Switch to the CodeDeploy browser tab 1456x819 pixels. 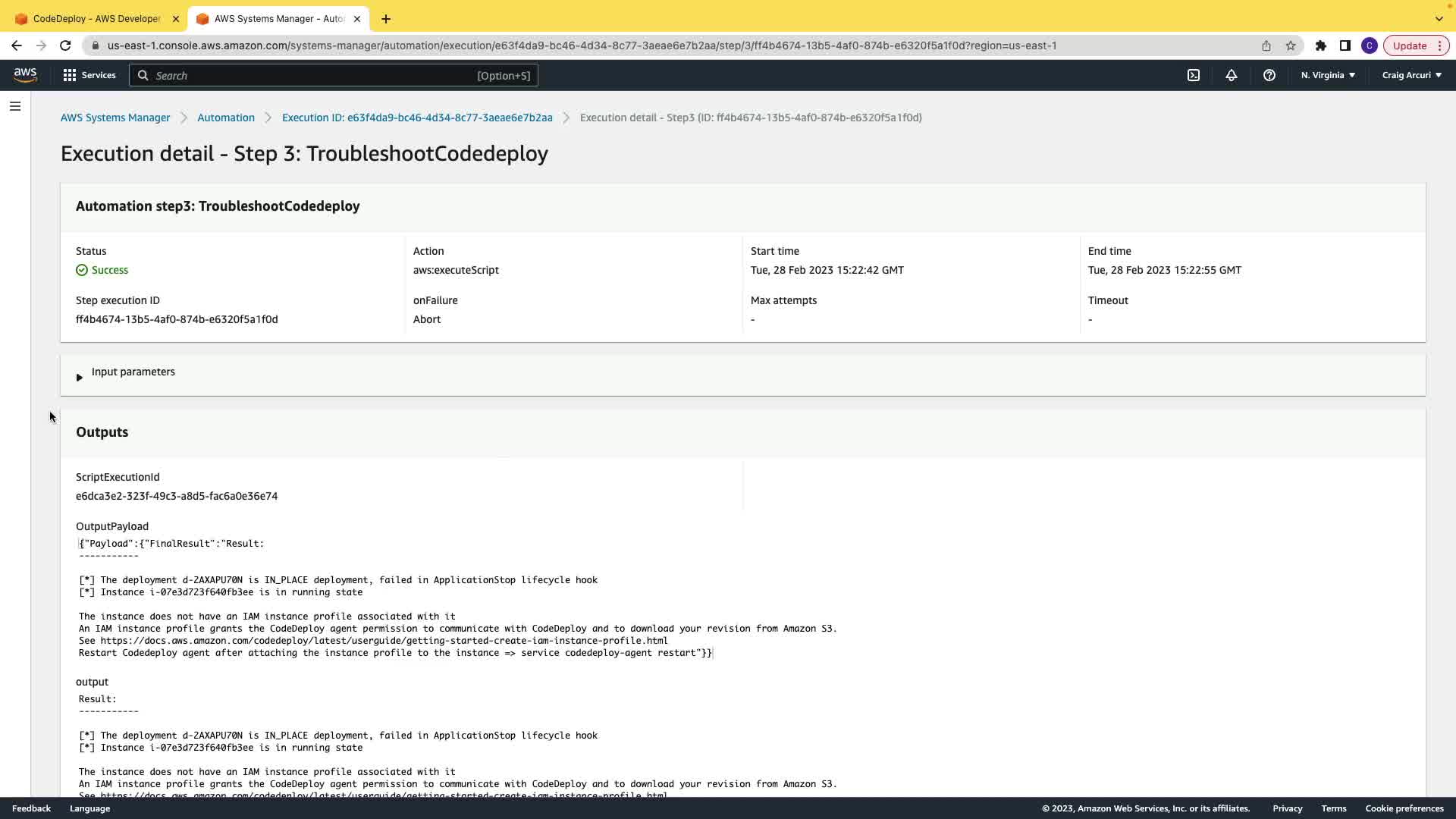(x=96, y=18)
